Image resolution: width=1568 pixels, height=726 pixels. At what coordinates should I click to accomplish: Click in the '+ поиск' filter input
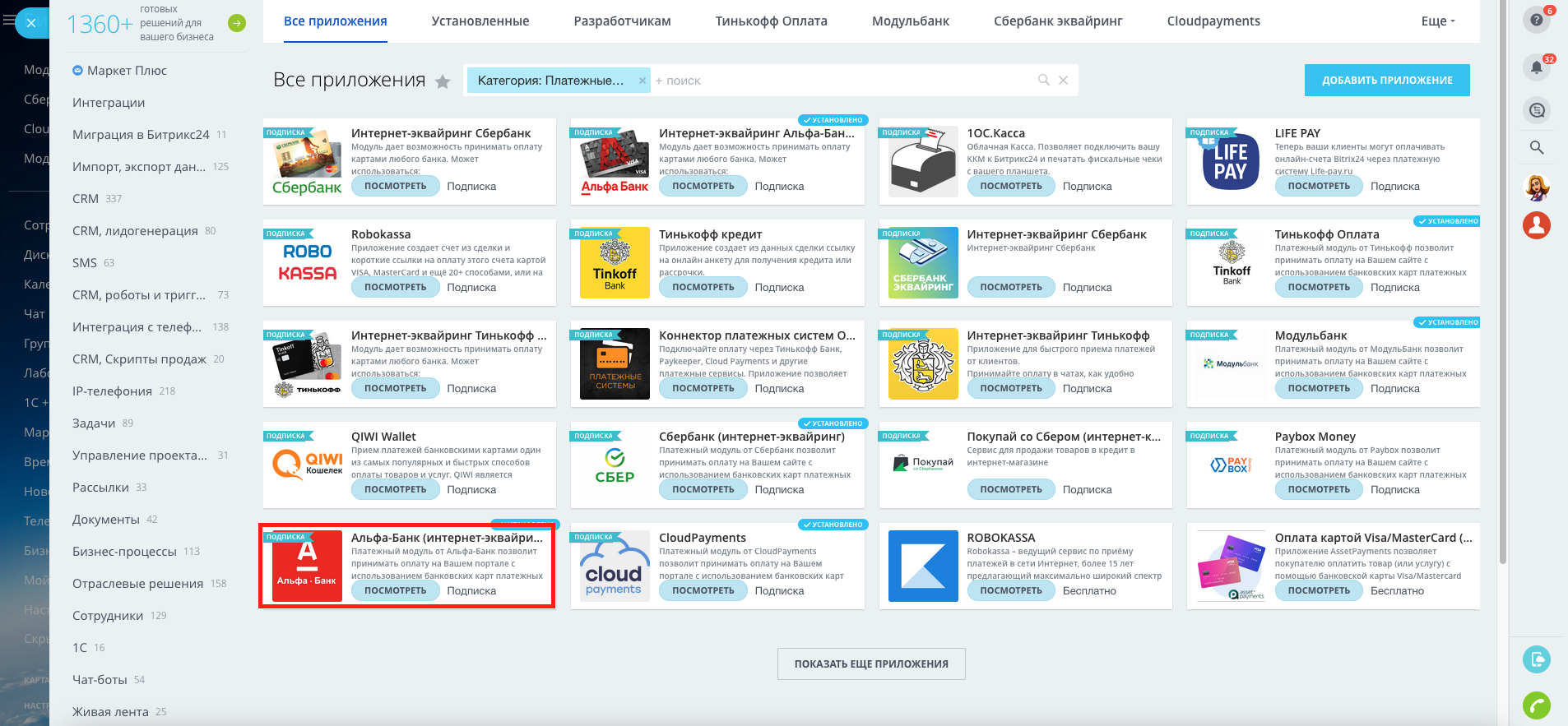[843, 81]
